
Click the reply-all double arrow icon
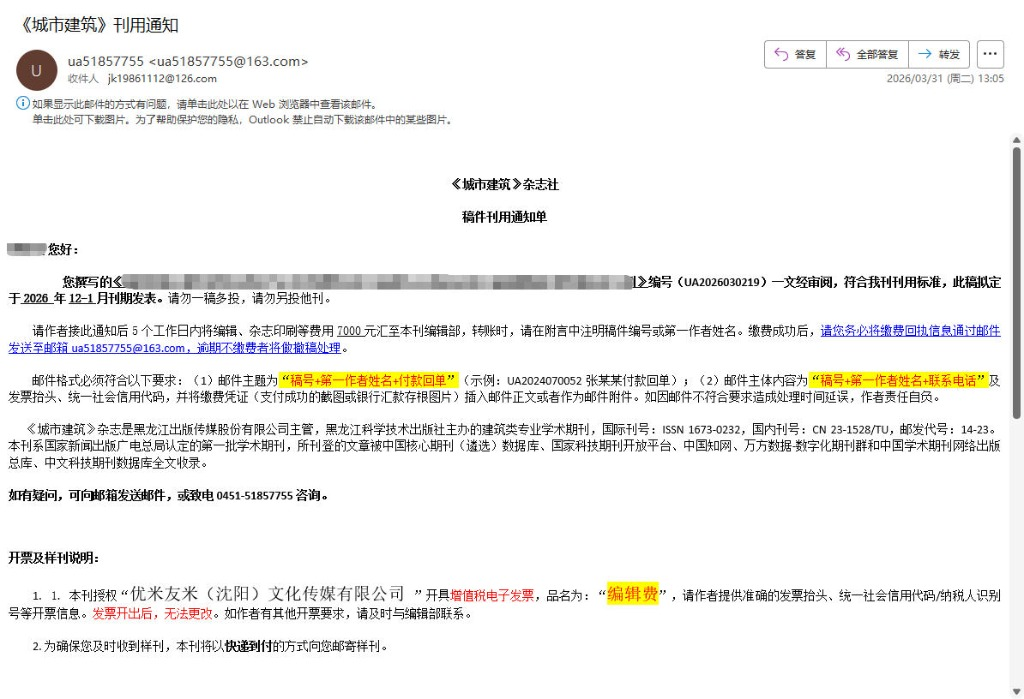point(843,54)
